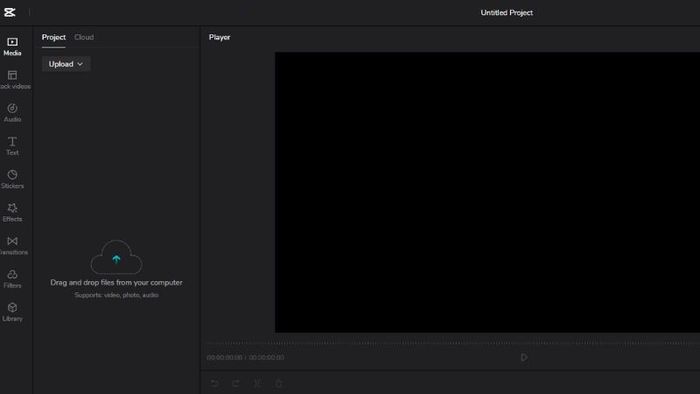Viewport: 700px width, 394px height.
Task: Click the redo arrow in timeline toolbar
Action: 236,383
